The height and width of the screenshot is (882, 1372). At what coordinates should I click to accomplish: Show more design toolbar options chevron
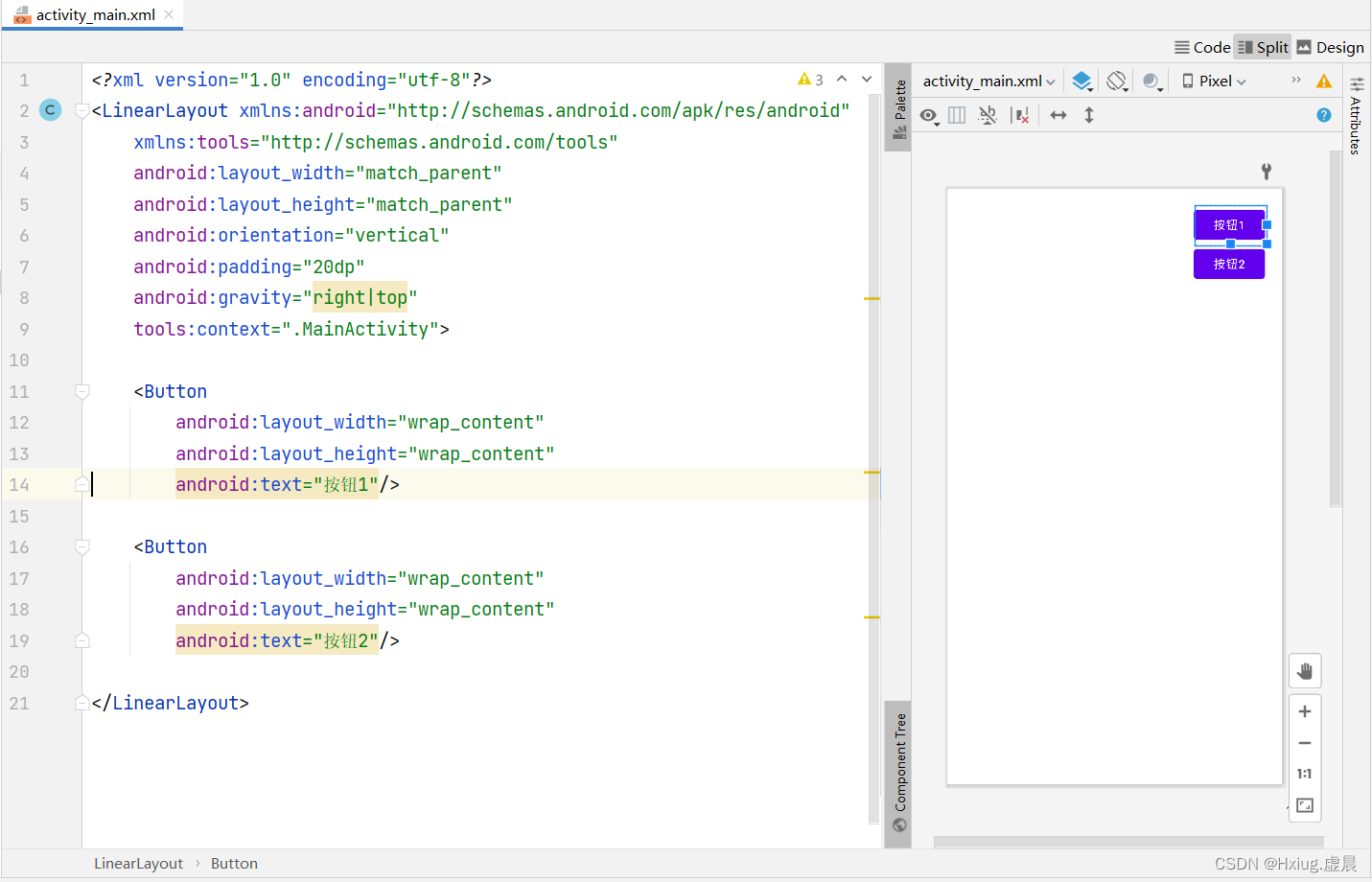click(x=1296, y=80)
